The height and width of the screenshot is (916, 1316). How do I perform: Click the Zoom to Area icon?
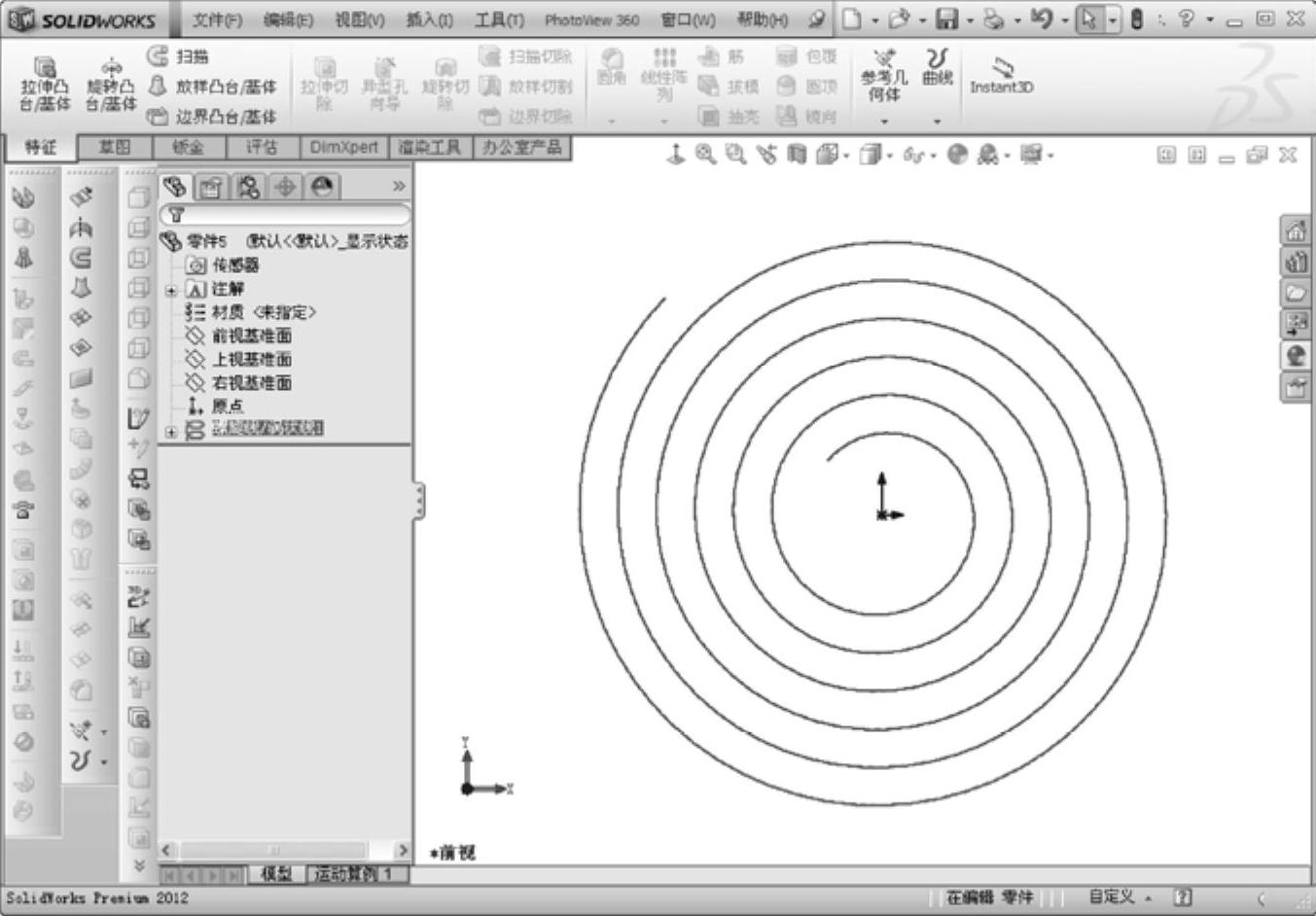[735, 155]
